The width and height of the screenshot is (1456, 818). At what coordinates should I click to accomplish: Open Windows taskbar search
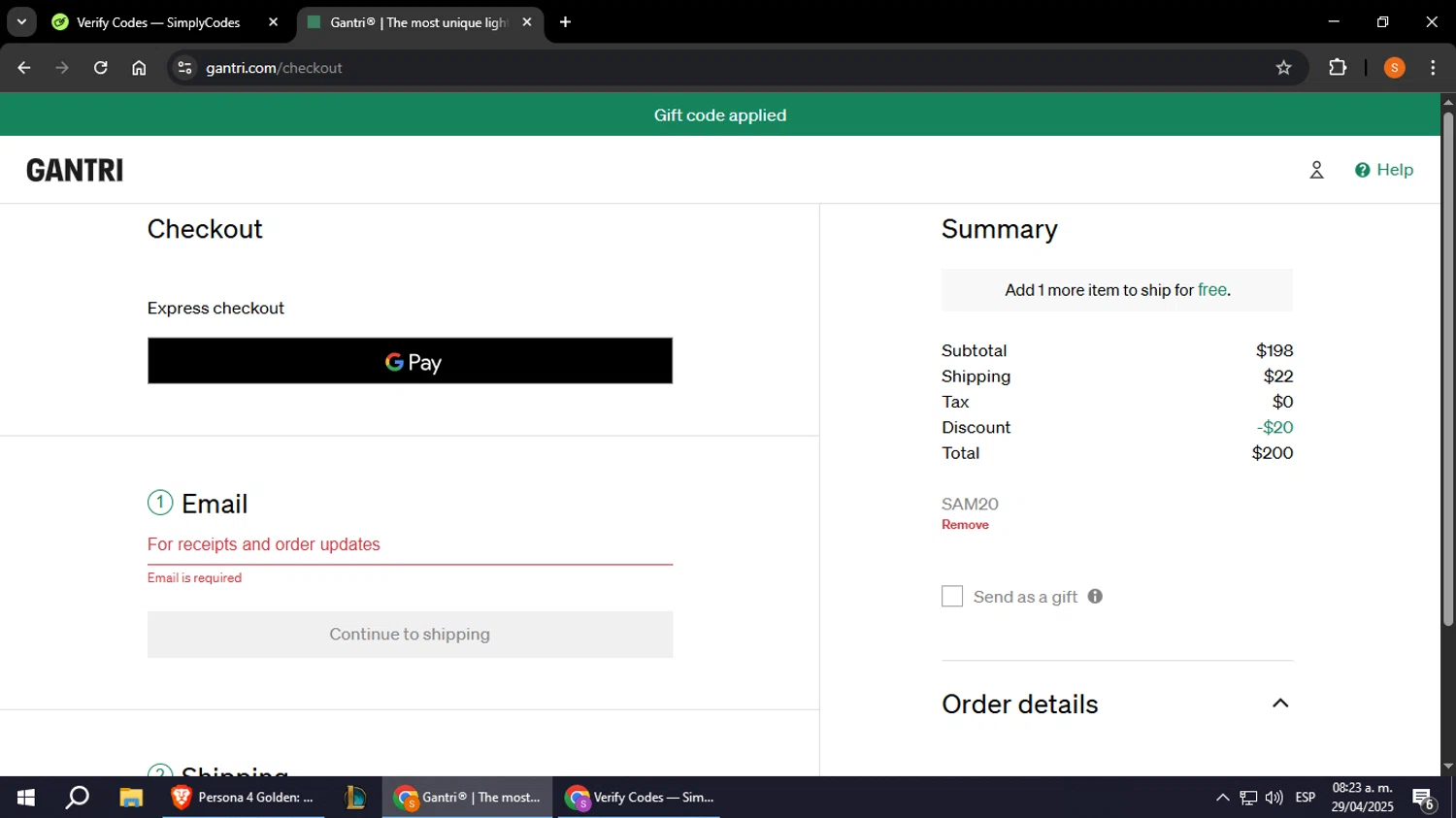(x=77, y=798)
